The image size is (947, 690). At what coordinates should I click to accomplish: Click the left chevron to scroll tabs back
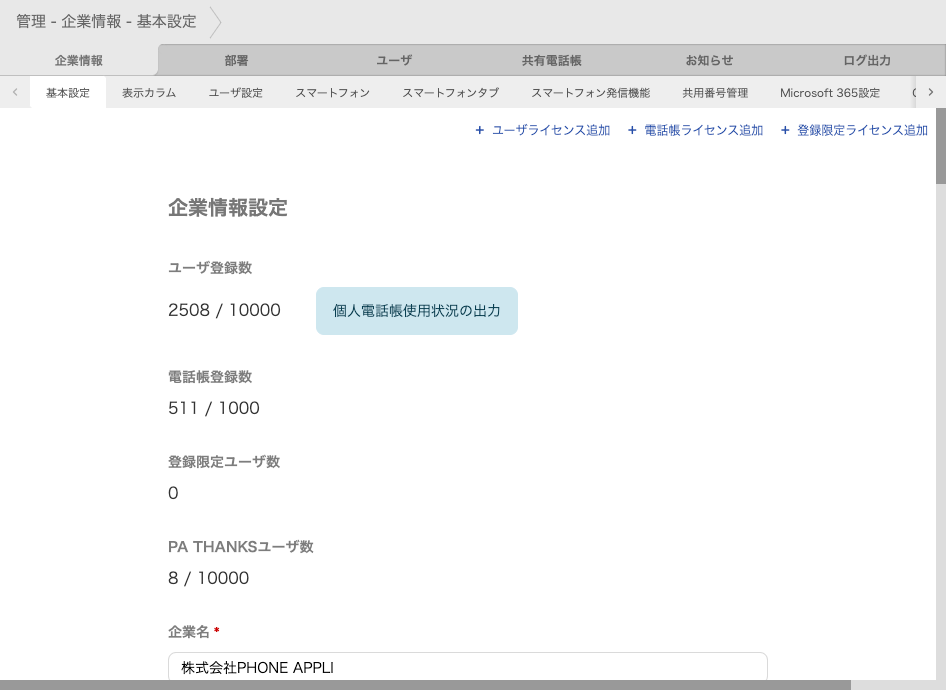tap(14, 92)
